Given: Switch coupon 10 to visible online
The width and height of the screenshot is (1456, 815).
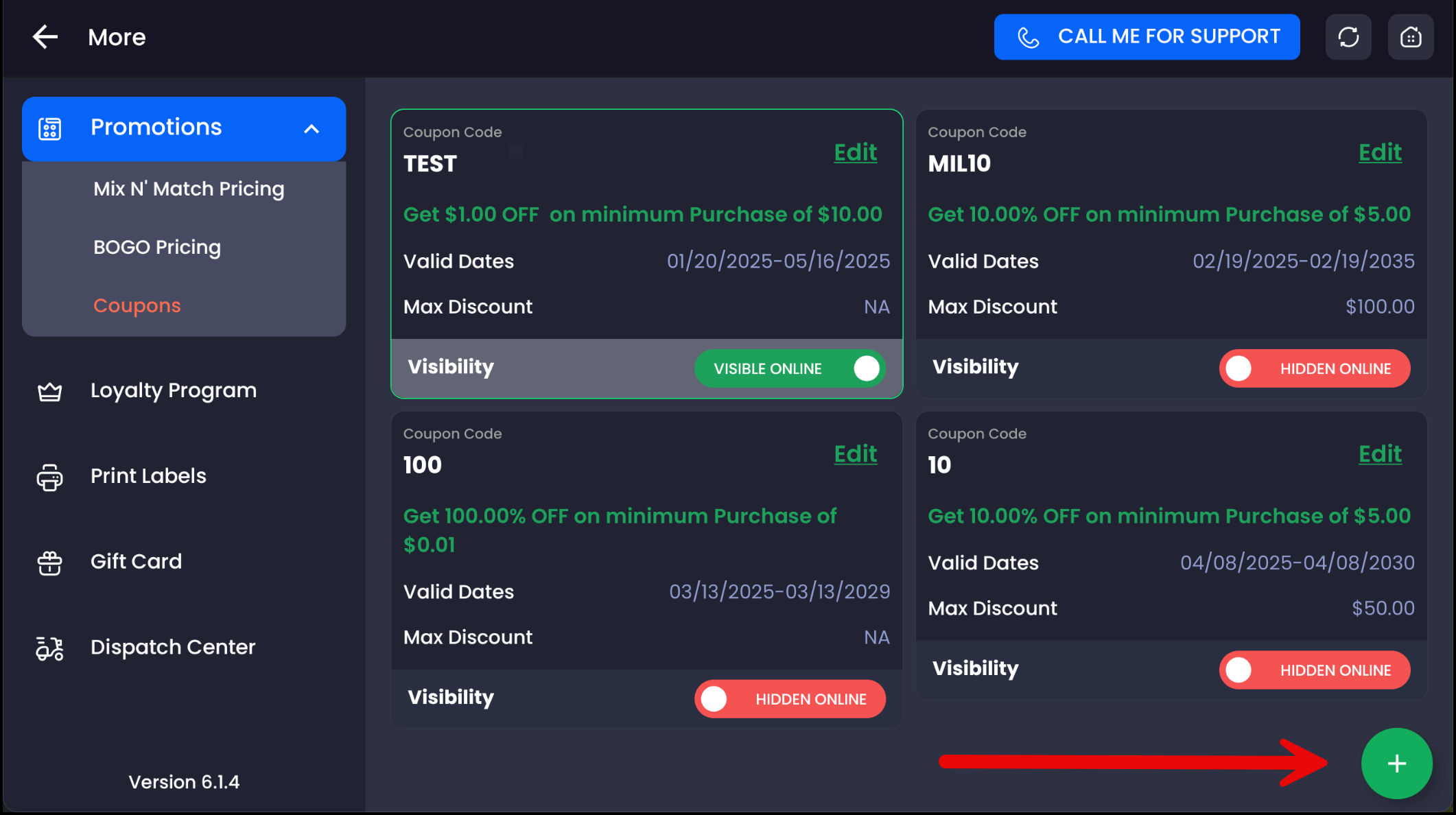Looking at the screenshot, I should click(1314, 670).
